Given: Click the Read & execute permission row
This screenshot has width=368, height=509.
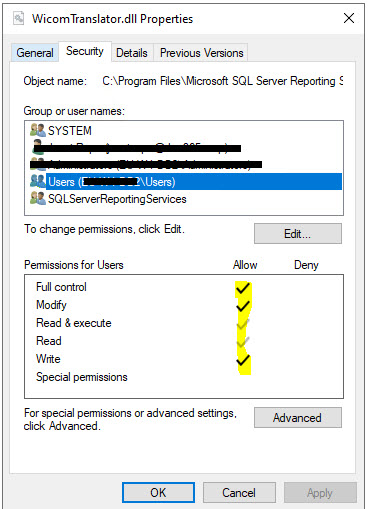Looking at the screenshot, I should click(184, 323).
